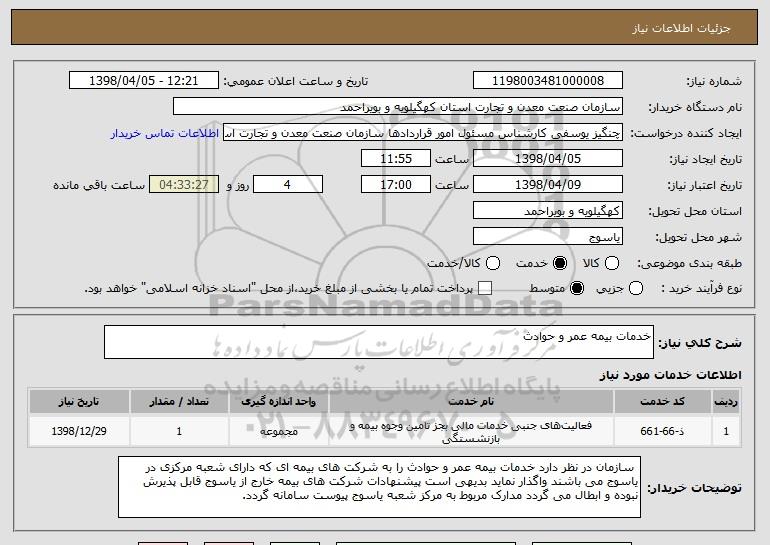Click the creation time field 11:55

tap(396, 159)
